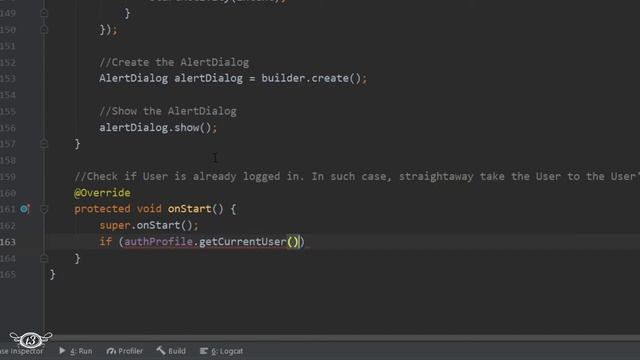640x360 pixels.
Task: Click line number 163 in the gutter
Action: [8, 242]
